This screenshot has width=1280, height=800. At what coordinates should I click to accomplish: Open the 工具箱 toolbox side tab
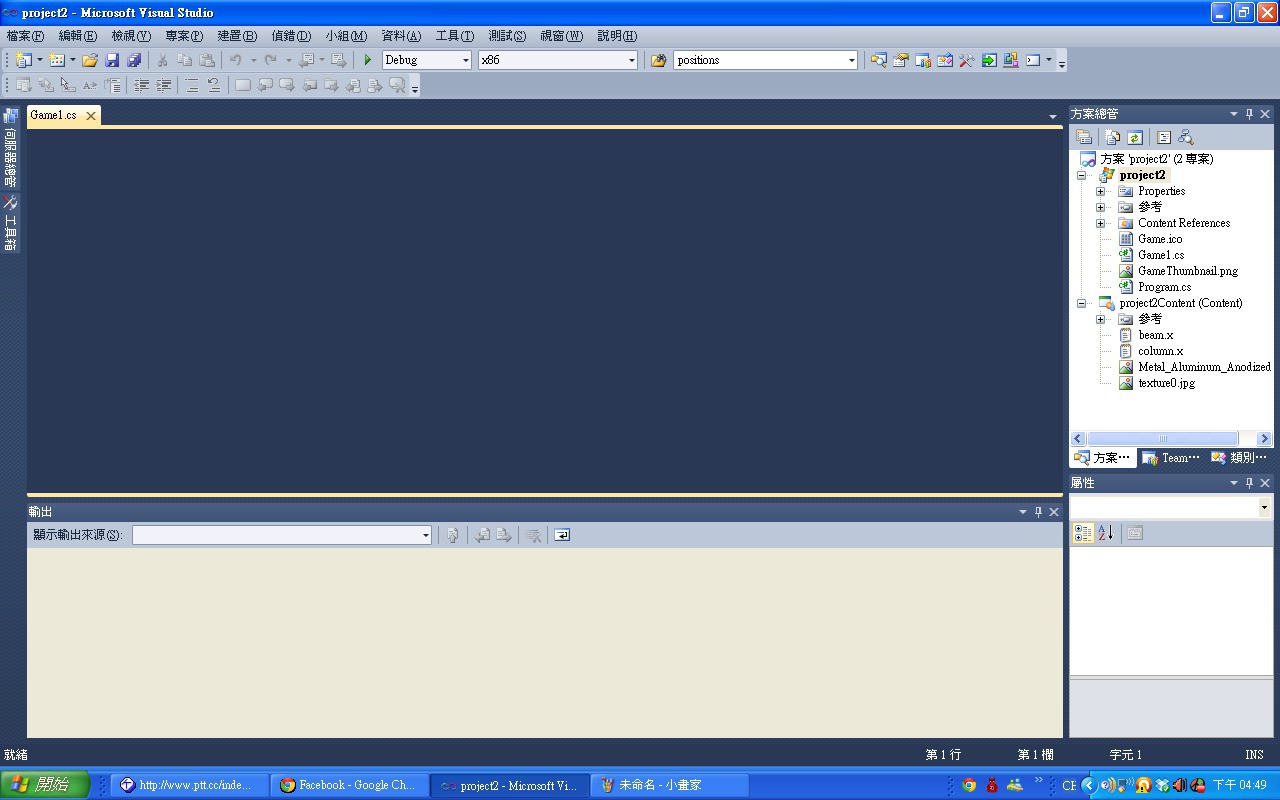[x=10, y=223]
